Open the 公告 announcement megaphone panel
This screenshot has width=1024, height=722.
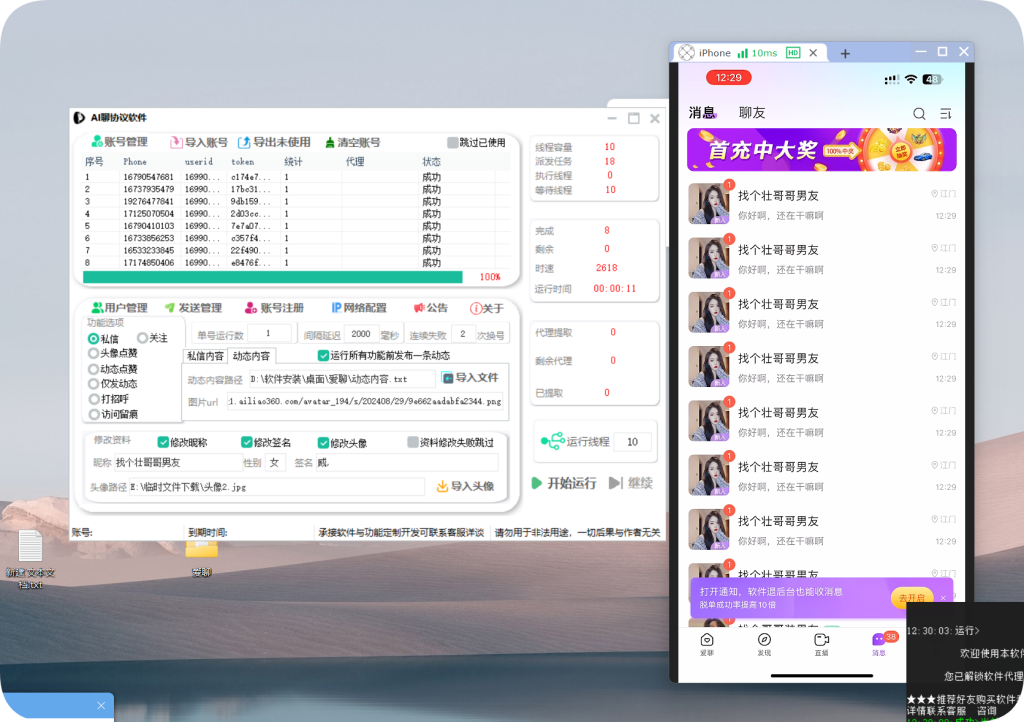click(x=430, y=308)
